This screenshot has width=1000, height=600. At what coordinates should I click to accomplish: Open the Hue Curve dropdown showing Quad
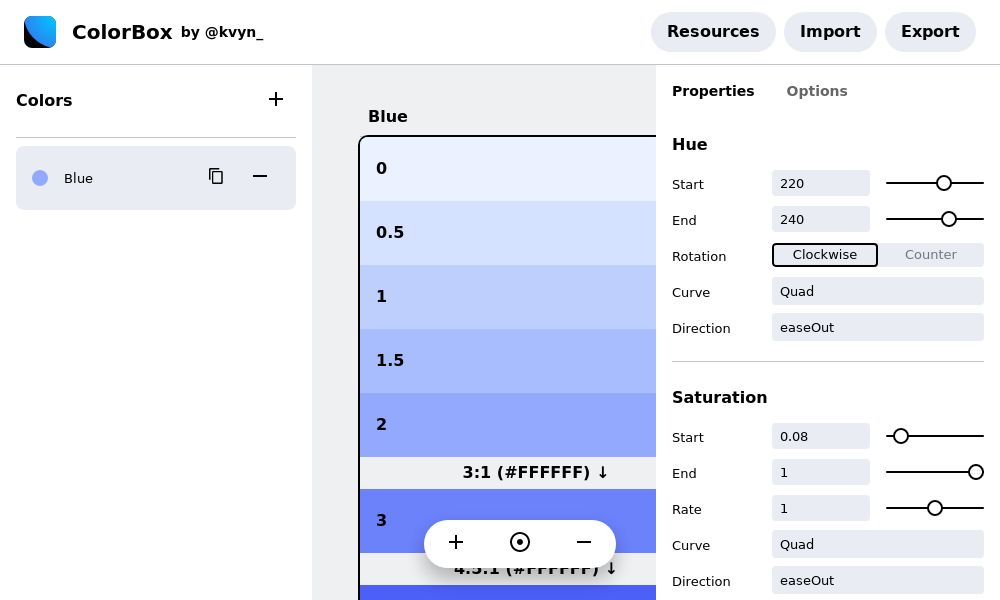[877, 291]
